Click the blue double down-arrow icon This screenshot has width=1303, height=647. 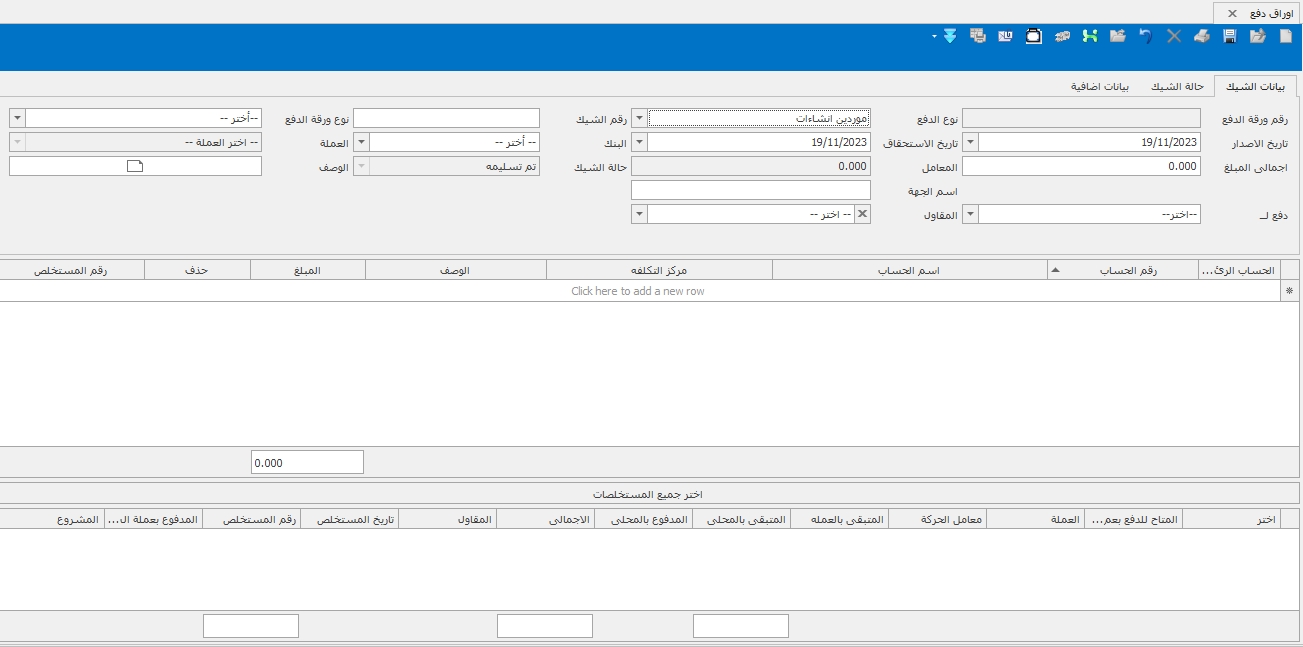[949, 36]
